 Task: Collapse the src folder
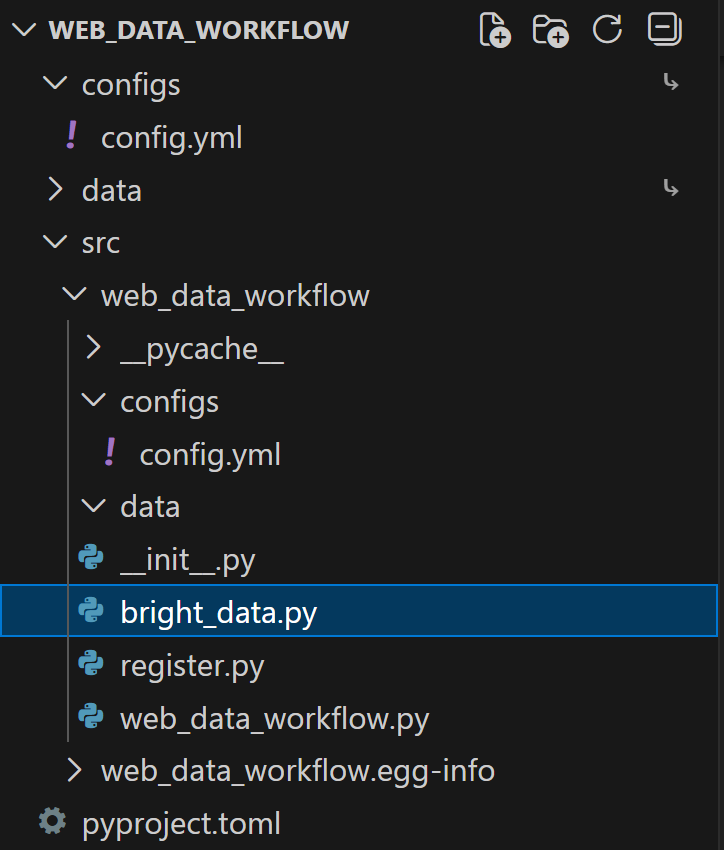(56, 242)
